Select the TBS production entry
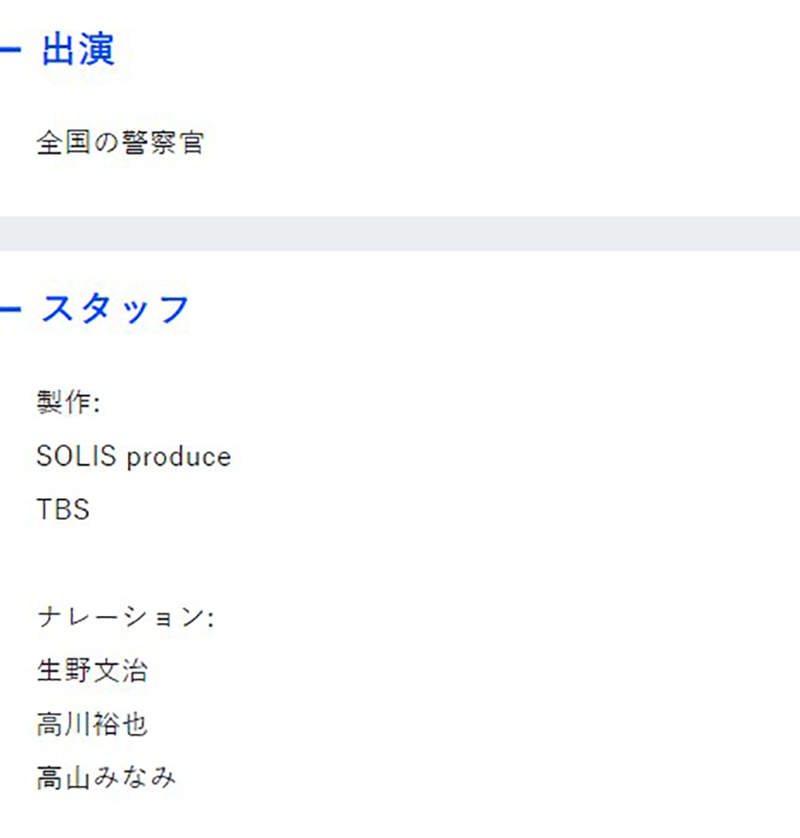Image resolution: width=800 pixels, height=838 pixels. (x=63, y=510)
